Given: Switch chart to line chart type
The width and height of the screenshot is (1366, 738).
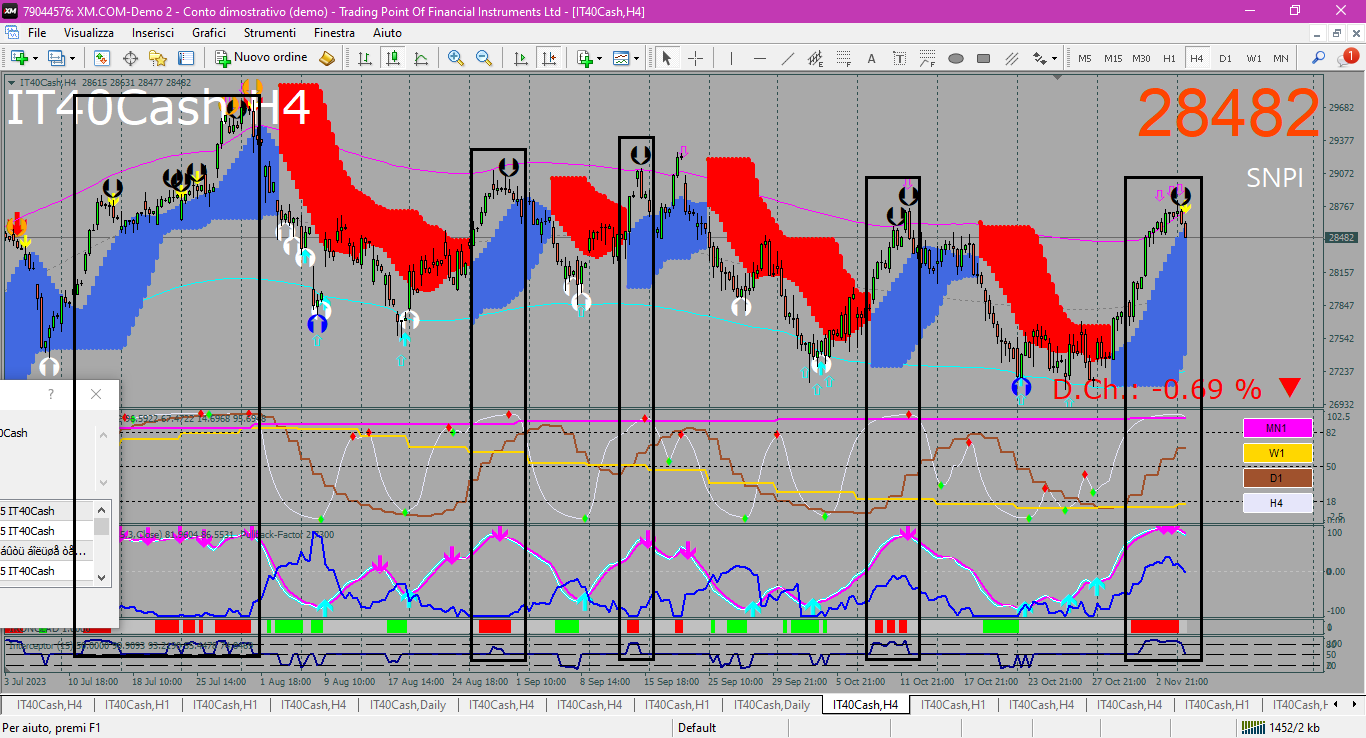Looking at the screenshot, I should pyautogui.click(x=421, y=58).
